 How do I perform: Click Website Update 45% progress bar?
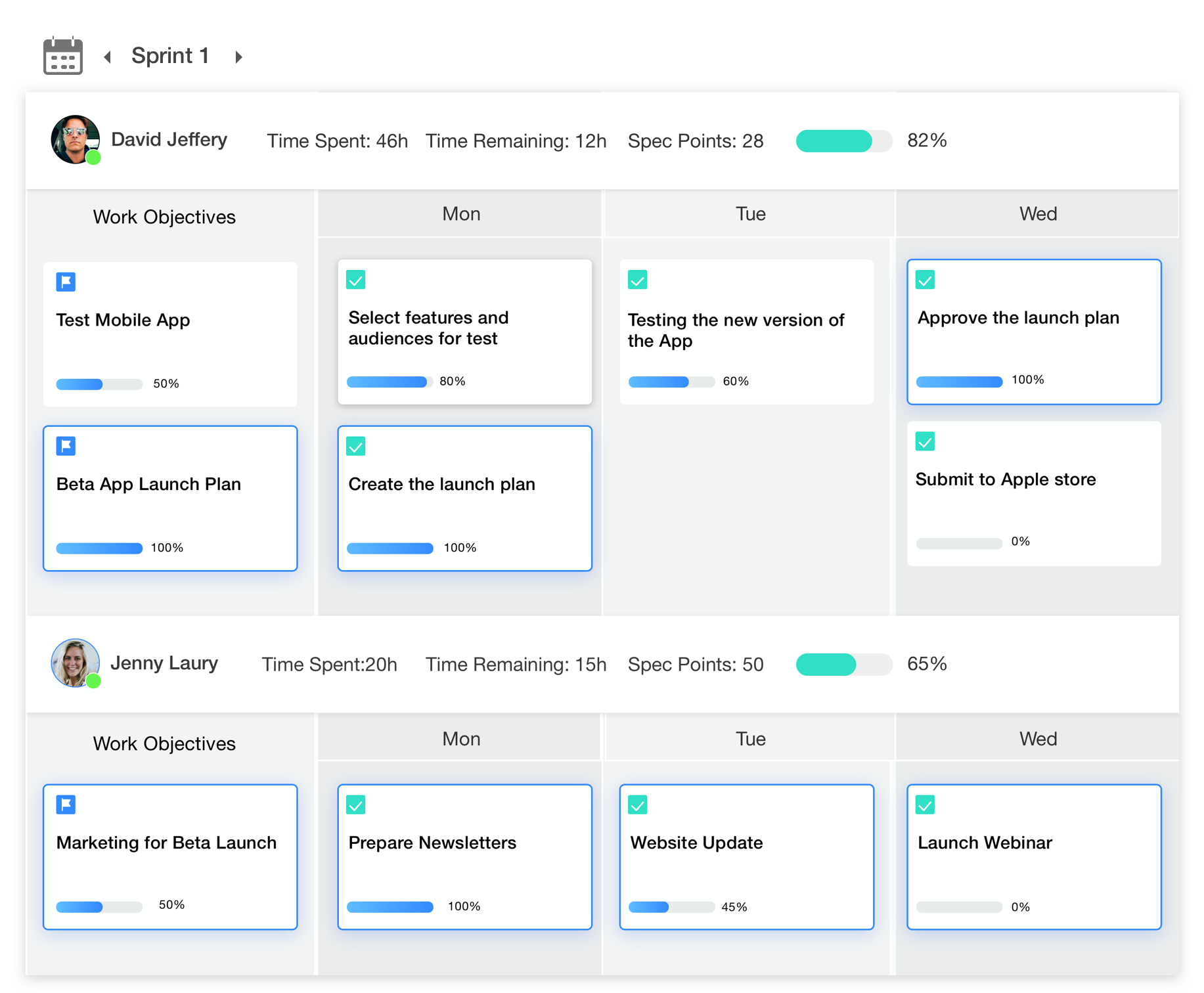(671, 907)
